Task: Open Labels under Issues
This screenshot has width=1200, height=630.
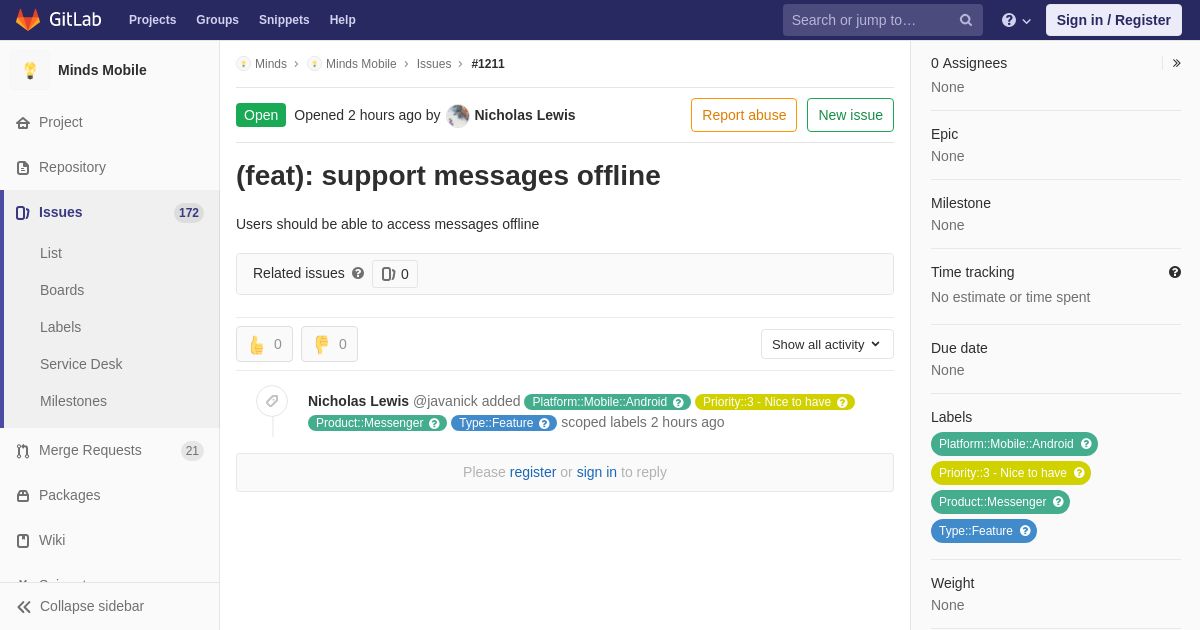Action: coord(61,327)
